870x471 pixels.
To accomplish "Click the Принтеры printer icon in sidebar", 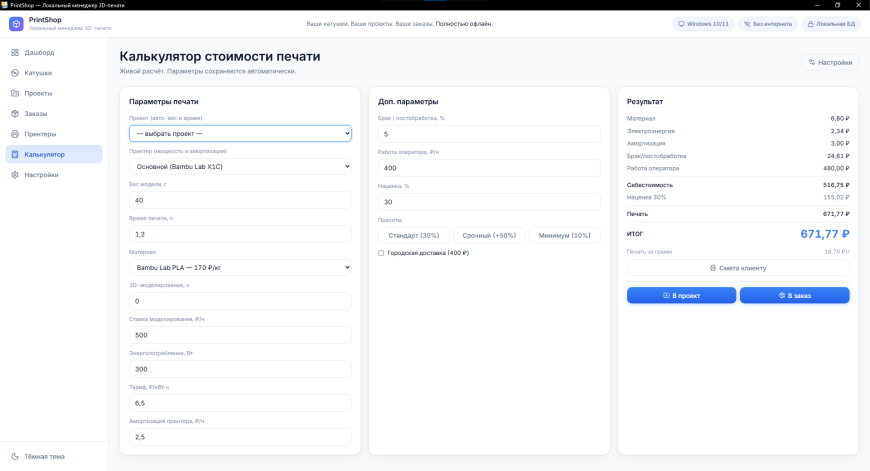I will (x=15, y=134).
